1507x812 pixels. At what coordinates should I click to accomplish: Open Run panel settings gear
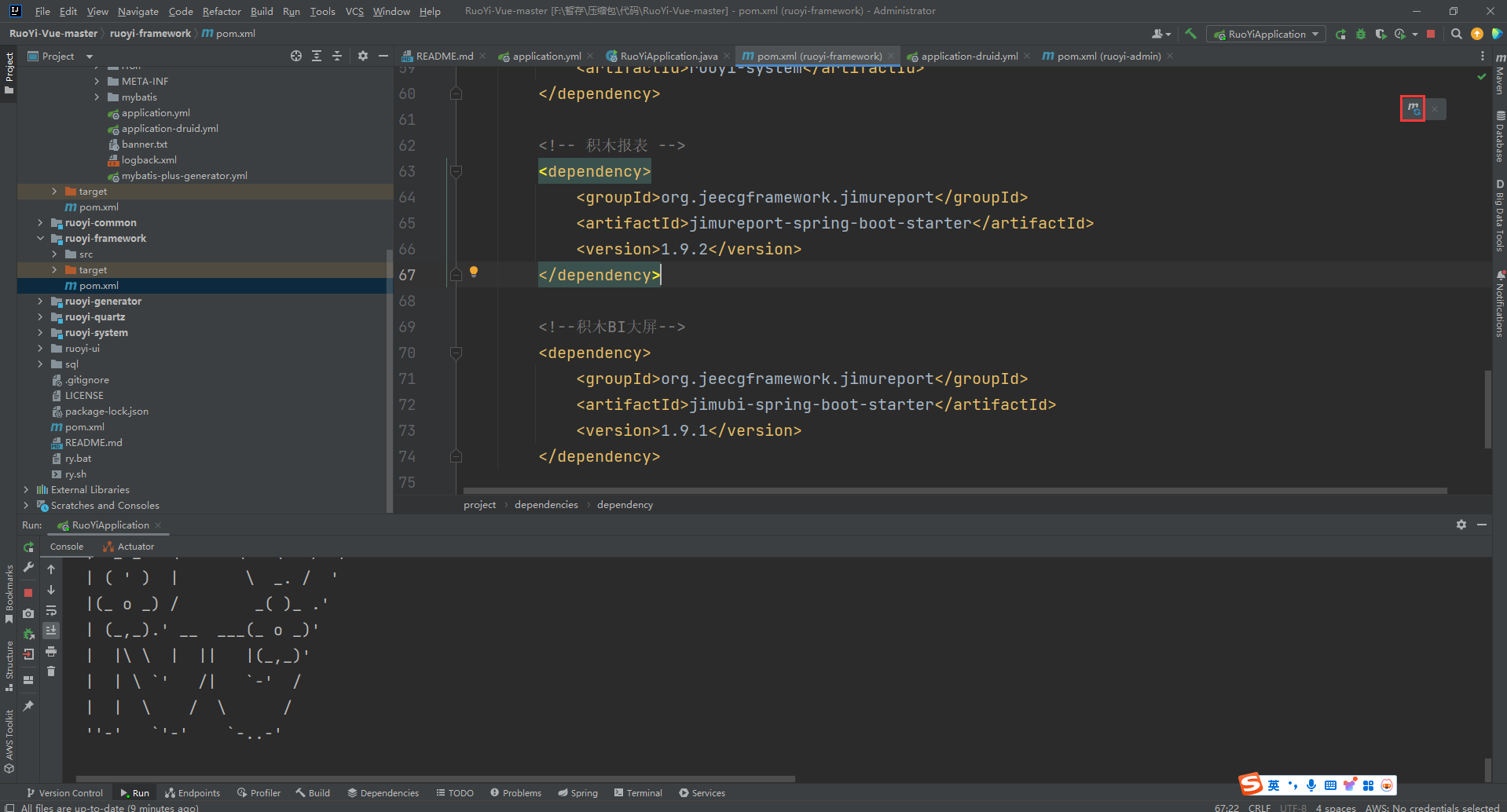1461,525
